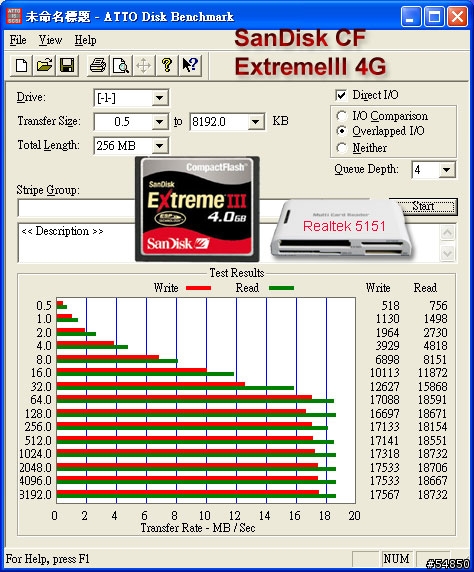The width and height of the screenshot is (474, 572).
Task: Open the maximum Transfer Size 8192.0 dropdown
Action: pyautogui.click(x=256, y=121)
